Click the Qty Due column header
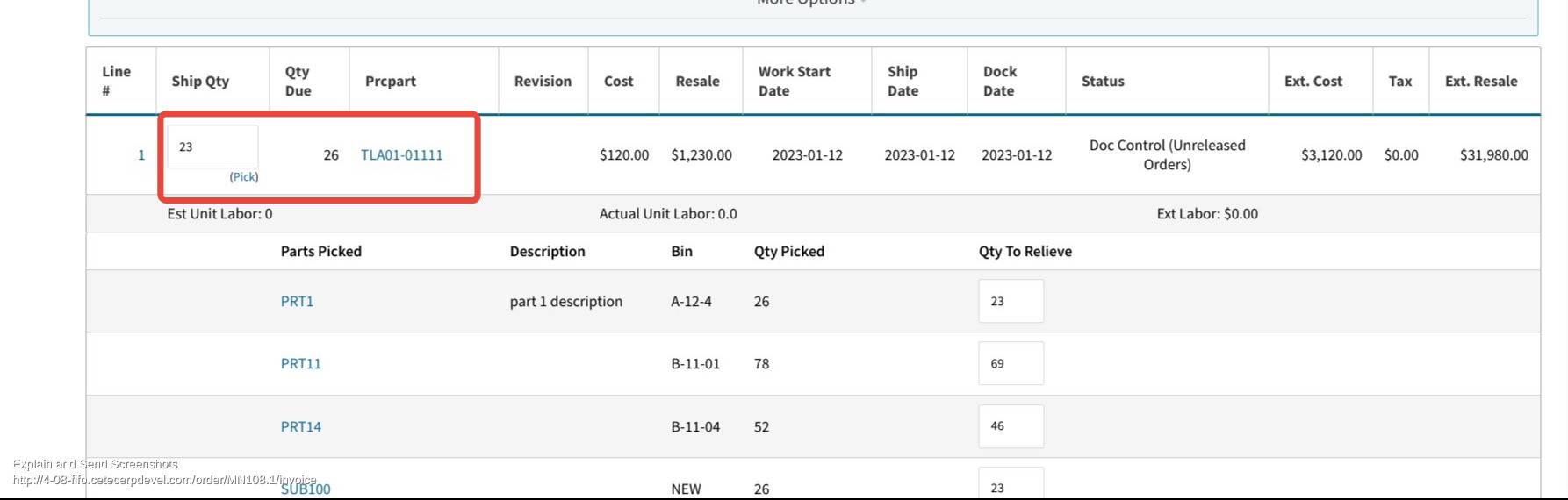 point(298,81)
